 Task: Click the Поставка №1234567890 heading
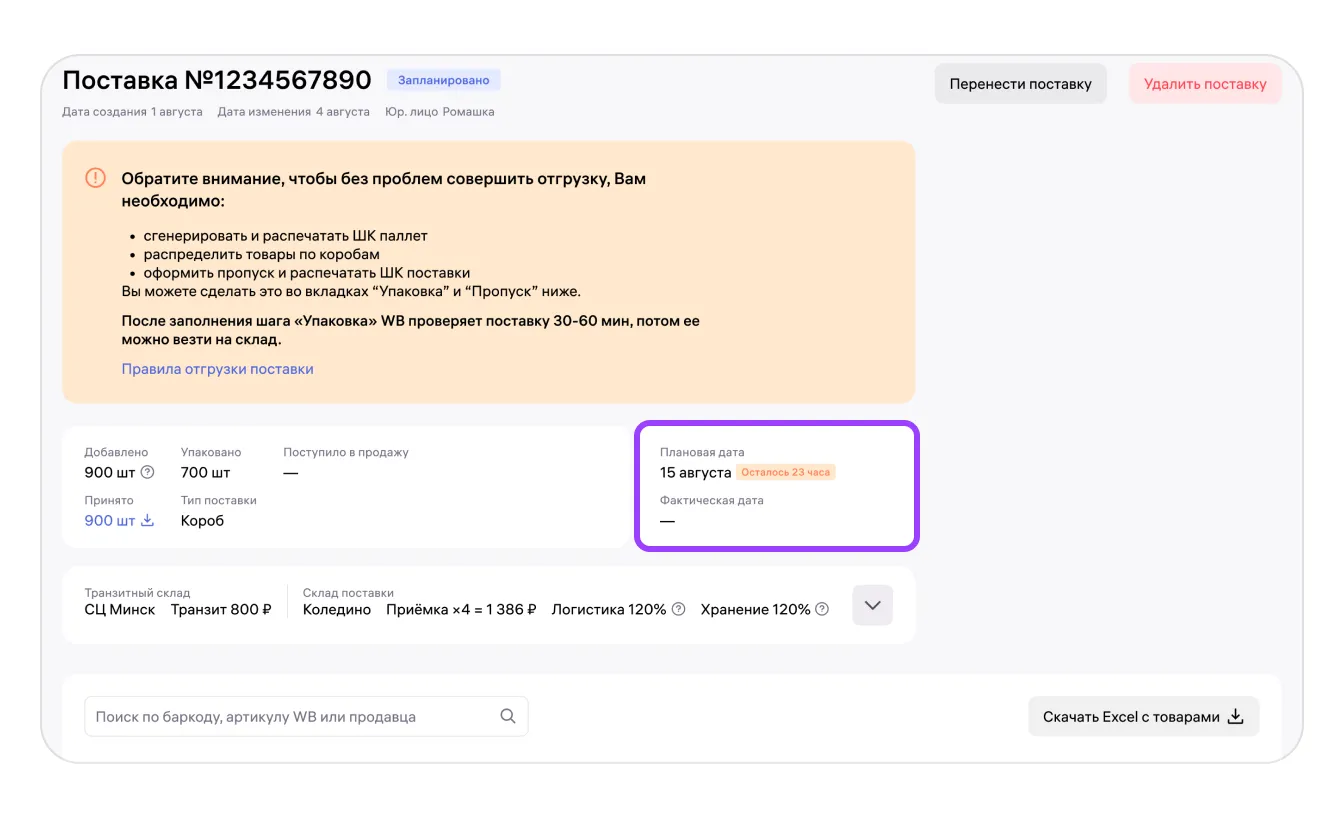pyautogui.click(x=217, y=80)
